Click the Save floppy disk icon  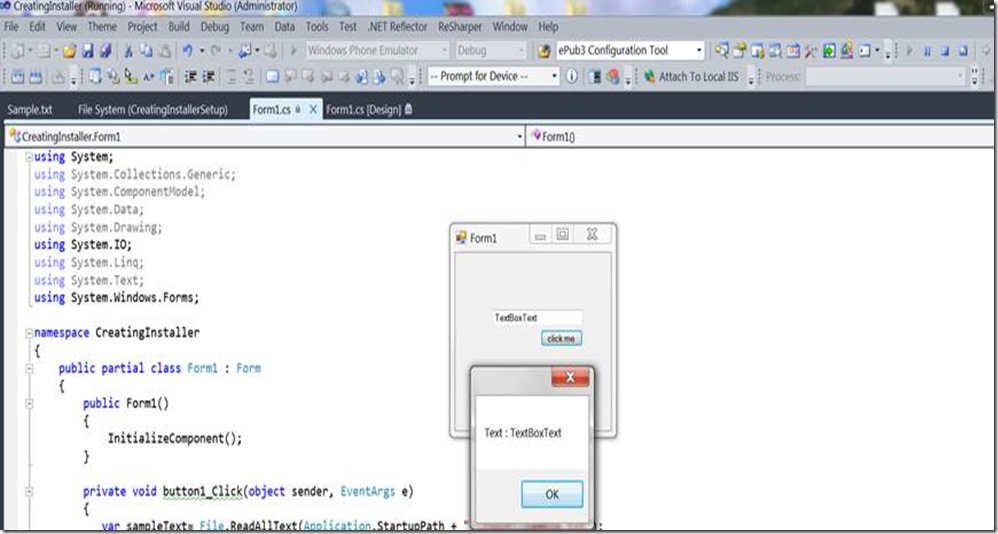tap(88, 50)
